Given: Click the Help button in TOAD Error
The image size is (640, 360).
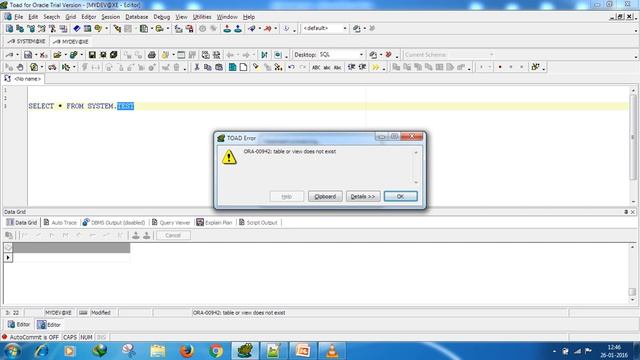Looking at the screenshot, I should 287,196.
